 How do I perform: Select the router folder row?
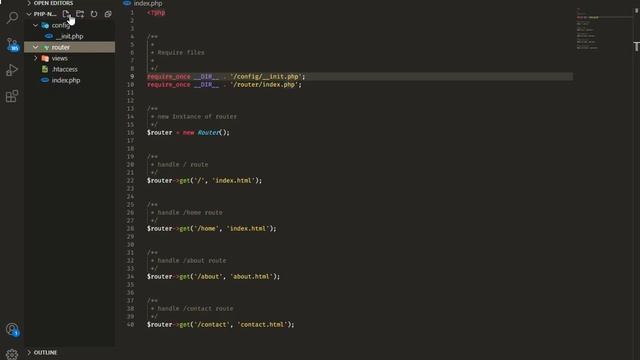coord(69,47)
